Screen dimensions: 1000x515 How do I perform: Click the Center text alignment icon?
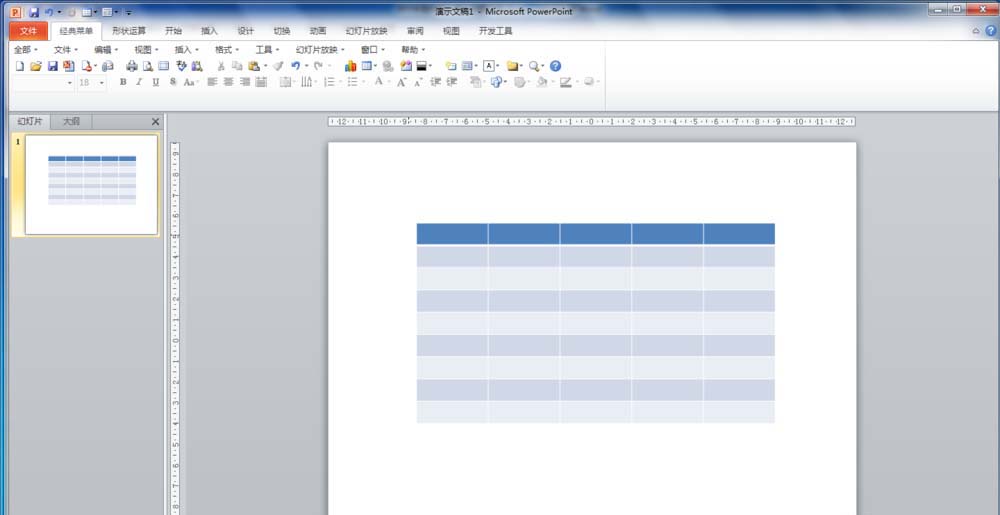[228, 82]
